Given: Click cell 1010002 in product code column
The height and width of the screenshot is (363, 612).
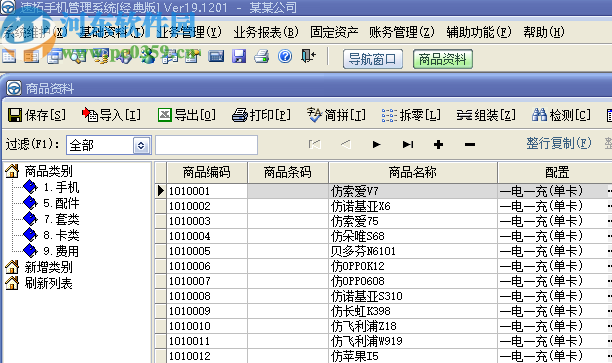Looking at the screenshot, I should (x=207, y=206).
